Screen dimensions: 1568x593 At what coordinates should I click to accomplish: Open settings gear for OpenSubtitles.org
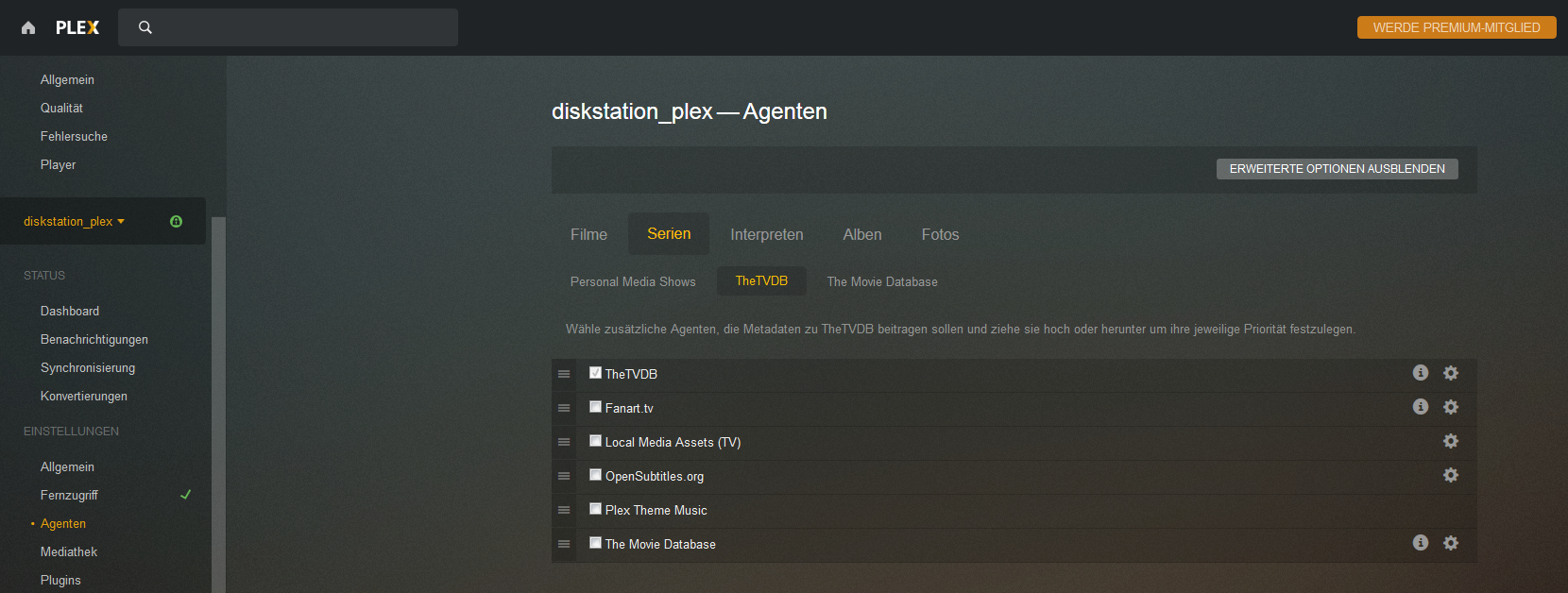click(1451, 475)
